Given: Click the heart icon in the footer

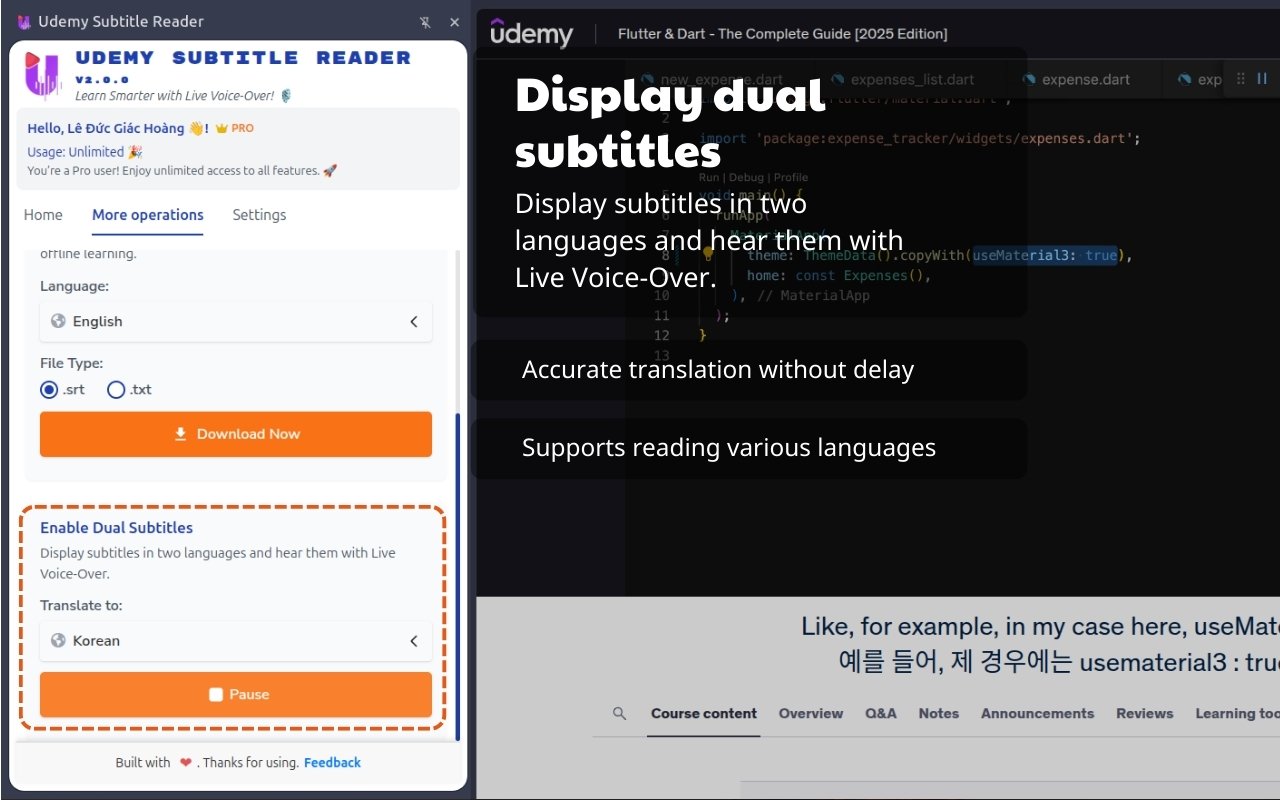Looking at the screenshot, I should 185,762.
